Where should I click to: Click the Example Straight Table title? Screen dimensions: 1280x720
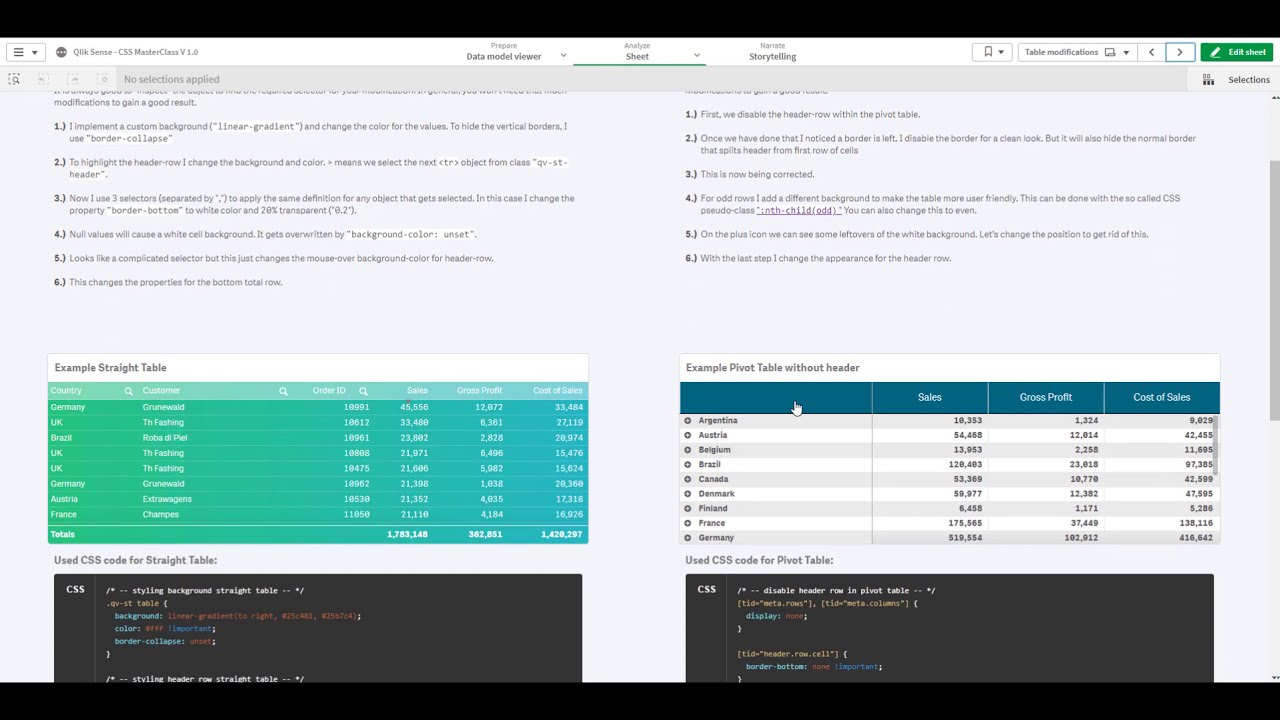110,368
